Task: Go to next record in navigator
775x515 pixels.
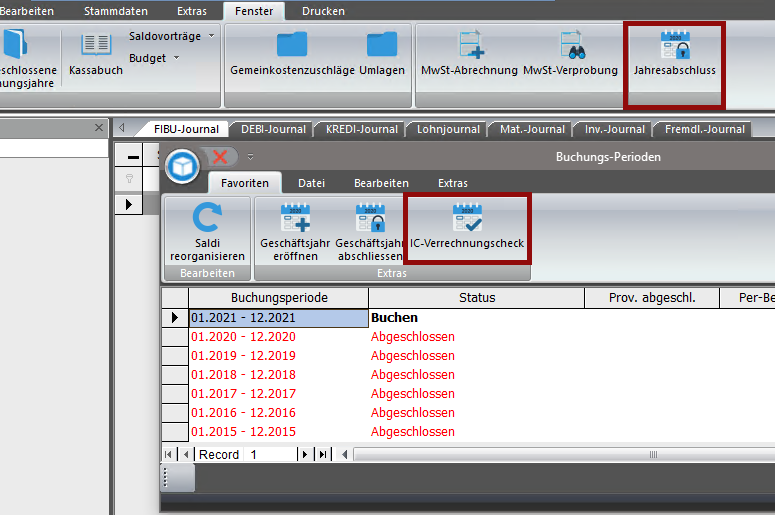Action: (x=306, y=454)
